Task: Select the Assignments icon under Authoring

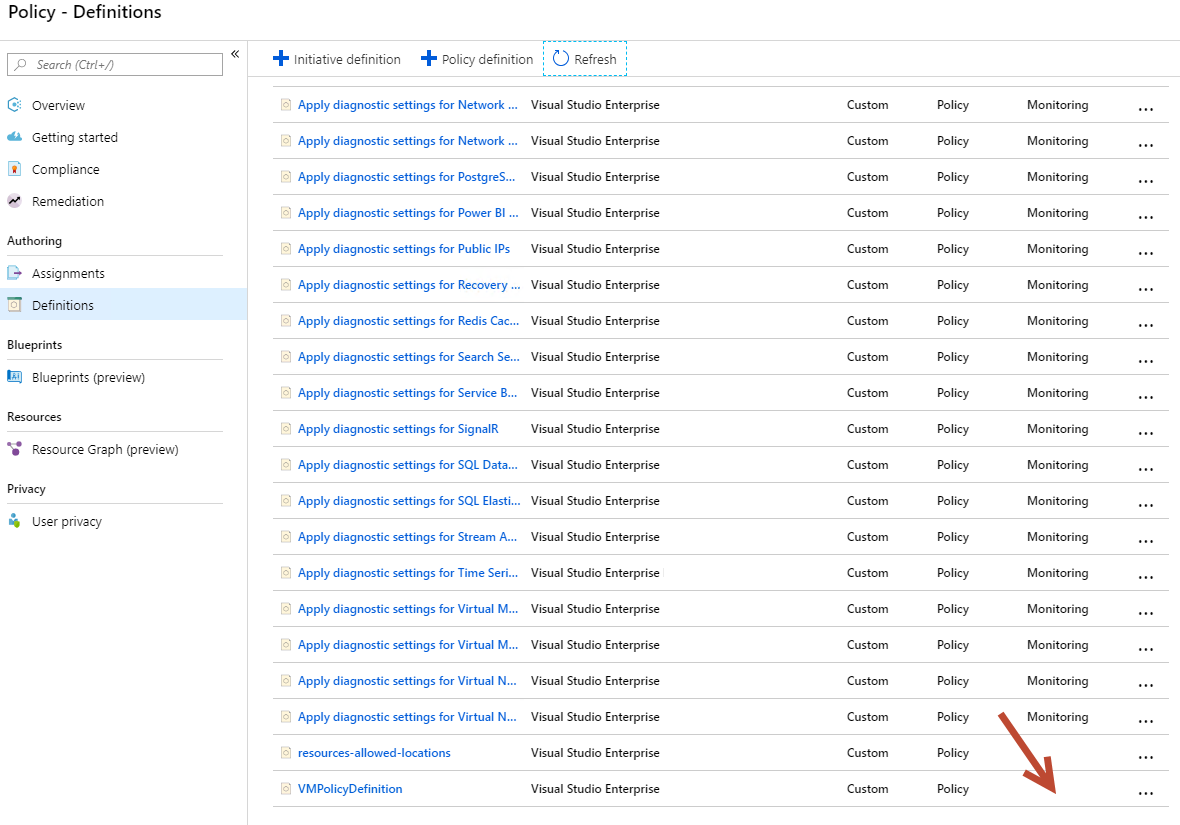Action: pos(14,272)
